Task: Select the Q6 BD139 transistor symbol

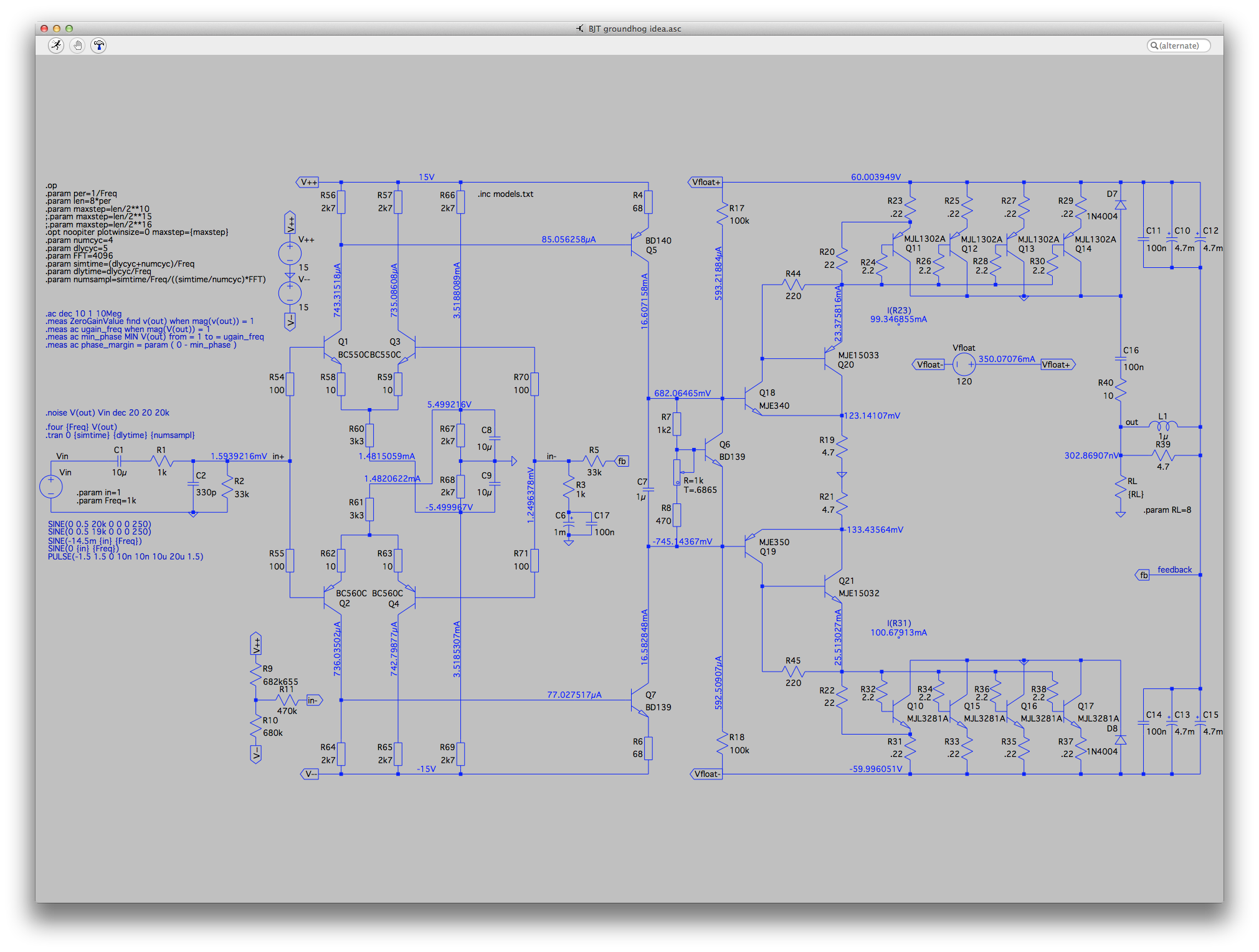Action: click(x=714, y=450)
